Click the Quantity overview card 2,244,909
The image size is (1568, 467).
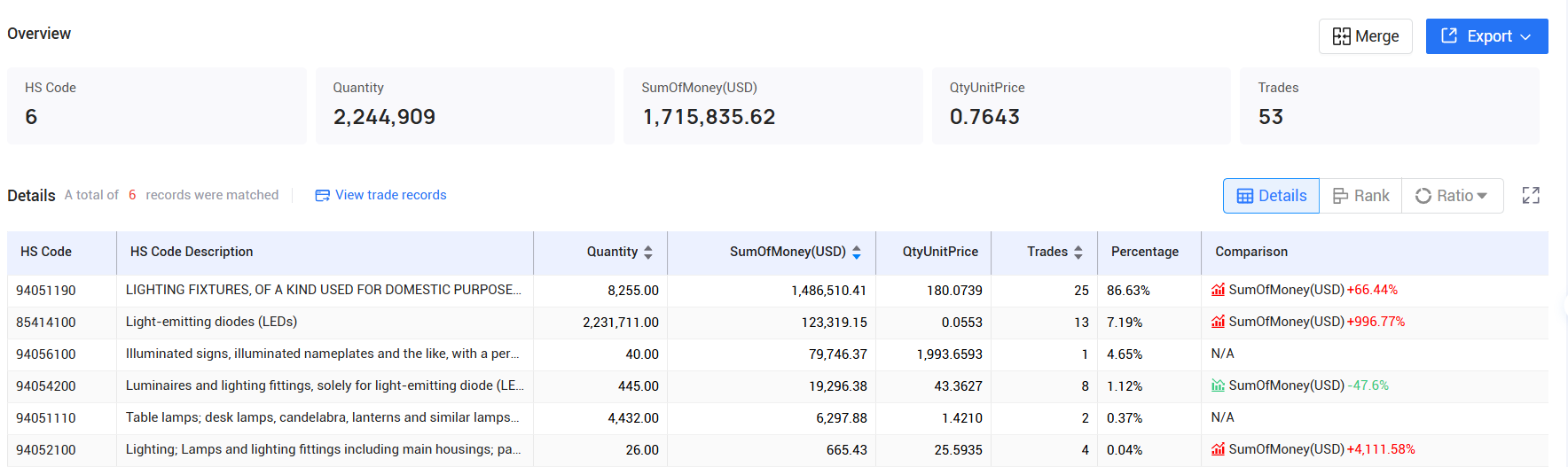465,105
